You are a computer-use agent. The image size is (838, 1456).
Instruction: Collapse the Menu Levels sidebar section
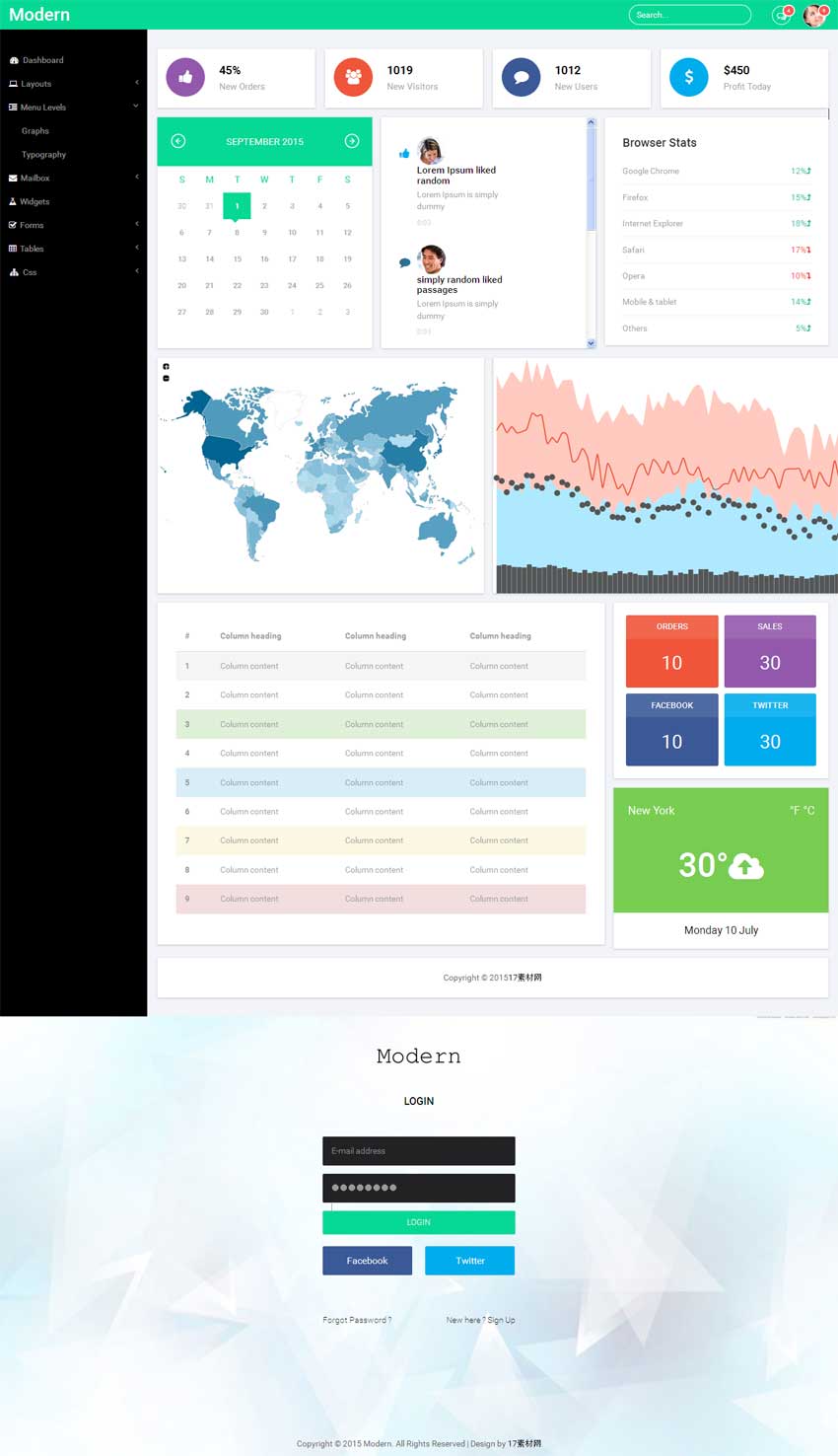tap(73, 108)
